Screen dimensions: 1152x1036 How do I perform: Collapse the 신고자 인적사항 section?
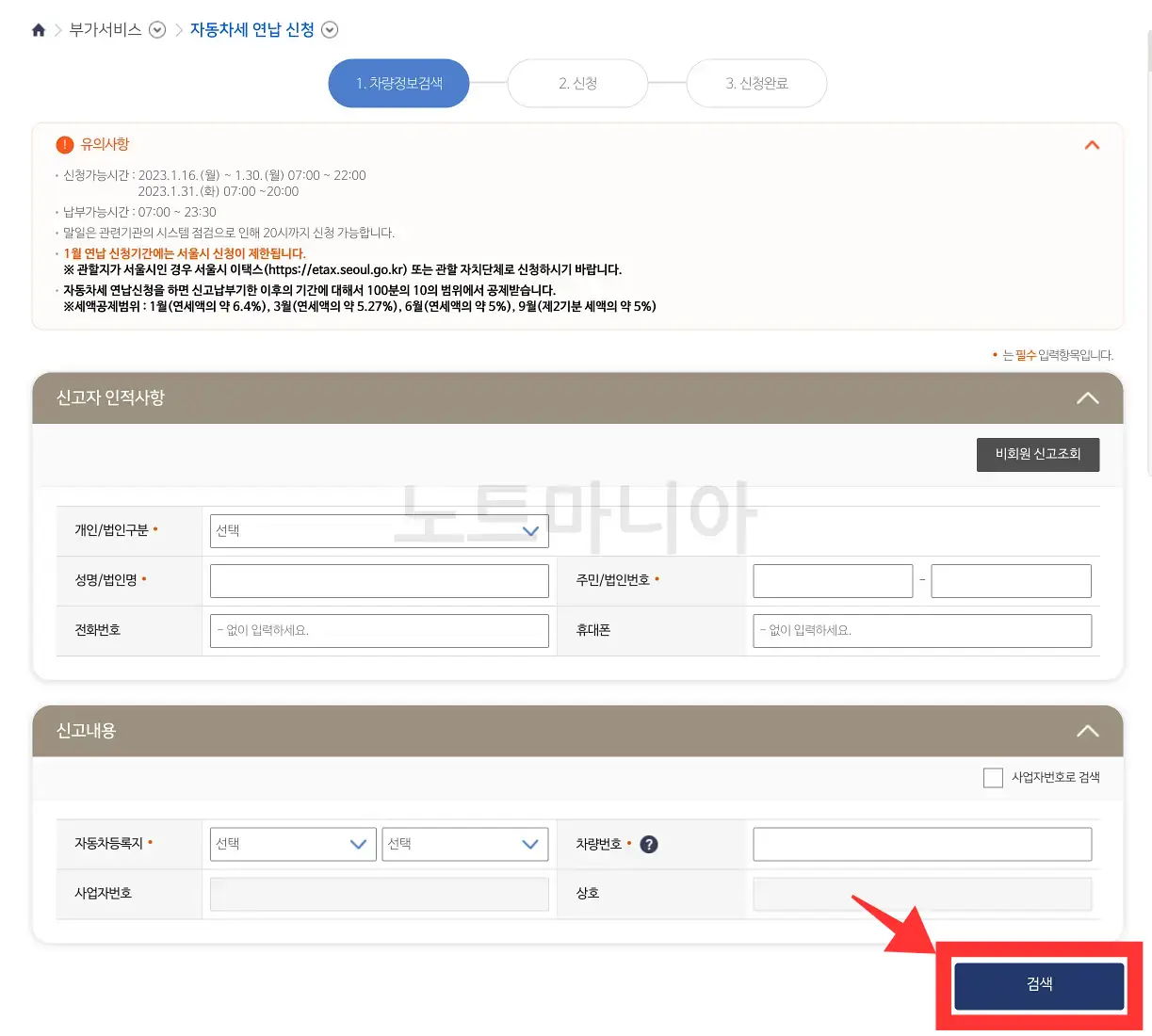[1088, 397]
